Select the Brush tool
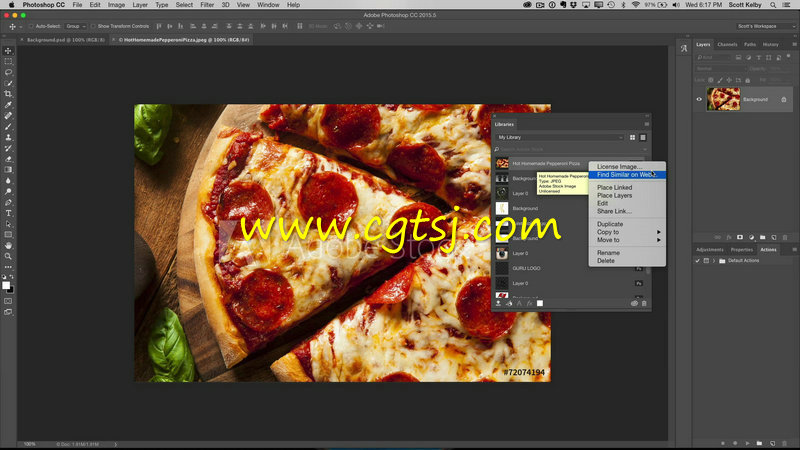Image resolution: width=800 pixels, height=450 pixels. [x=8, y=127]
